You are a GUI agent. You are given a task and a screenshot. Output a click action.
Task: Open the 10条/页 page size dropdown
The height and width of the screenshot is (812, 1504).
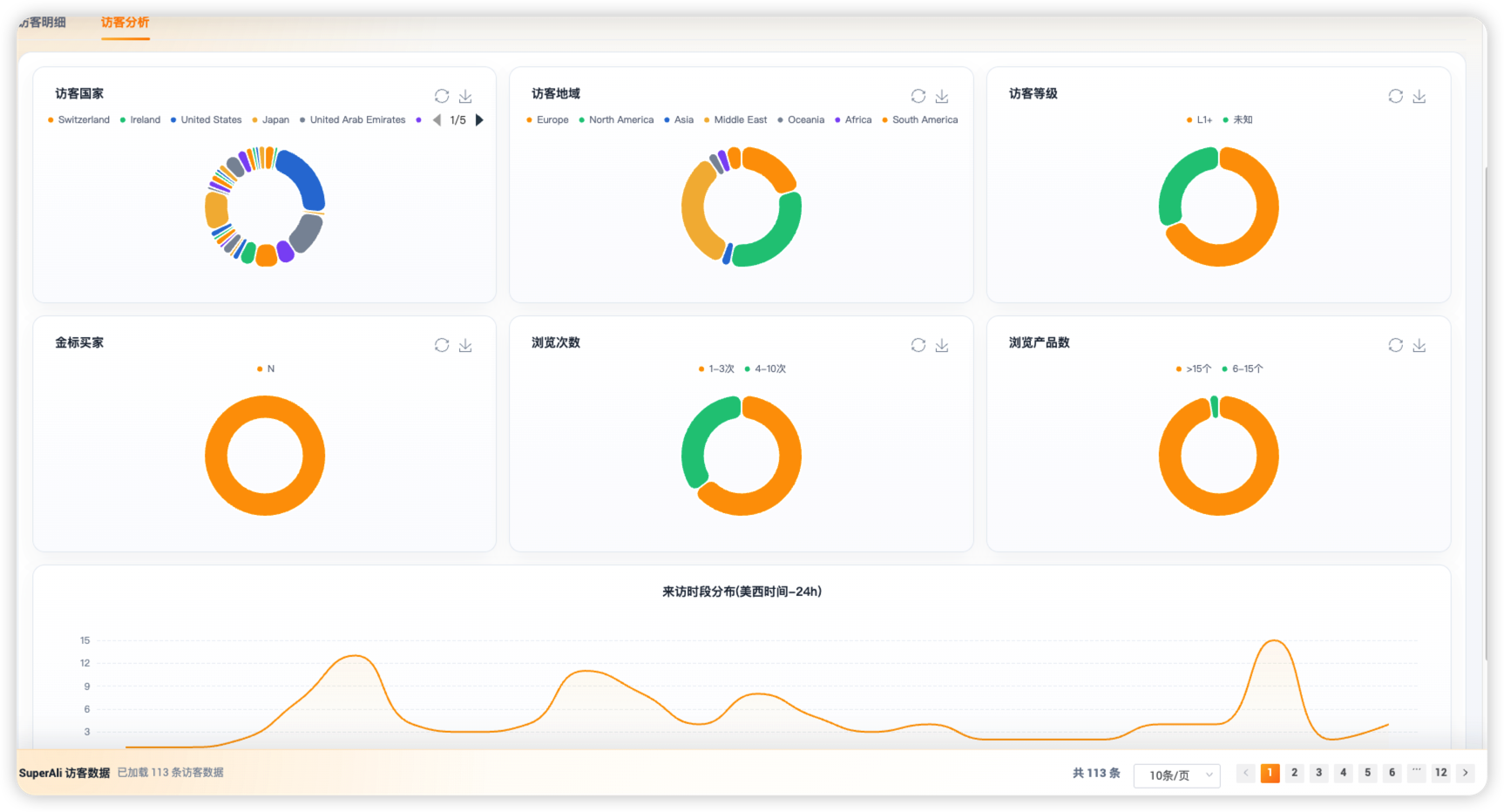pos(1177,775)
